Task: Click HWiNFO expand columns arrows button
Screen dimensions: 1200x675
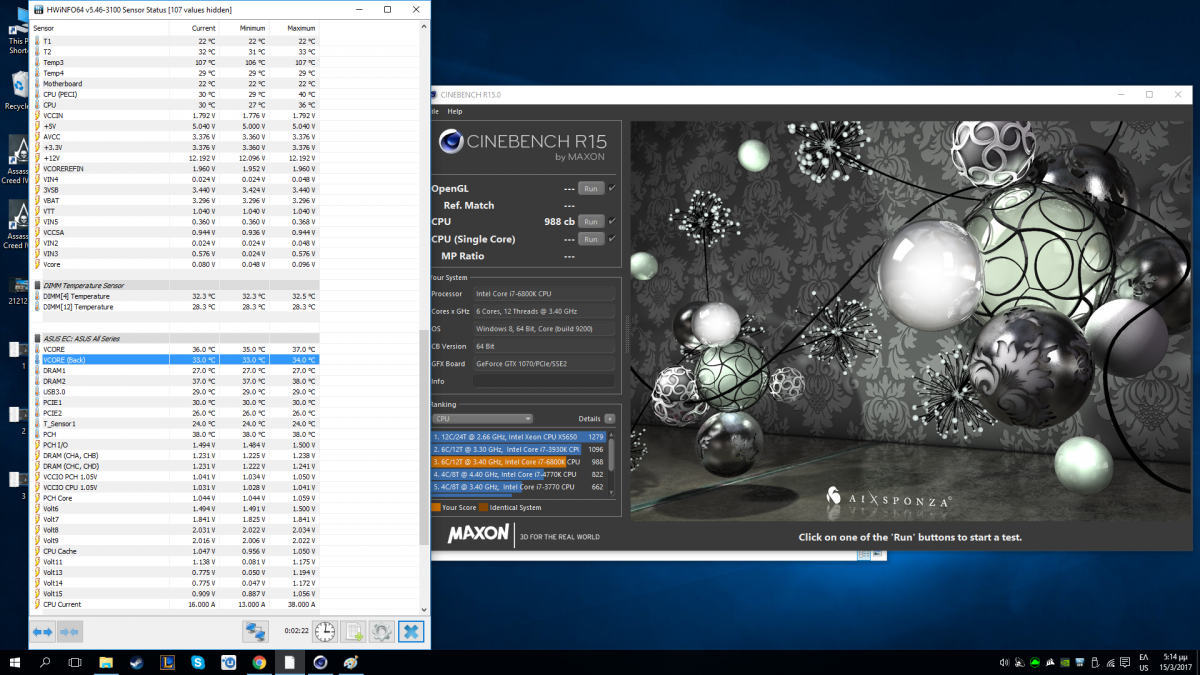Action: (42, 632)
